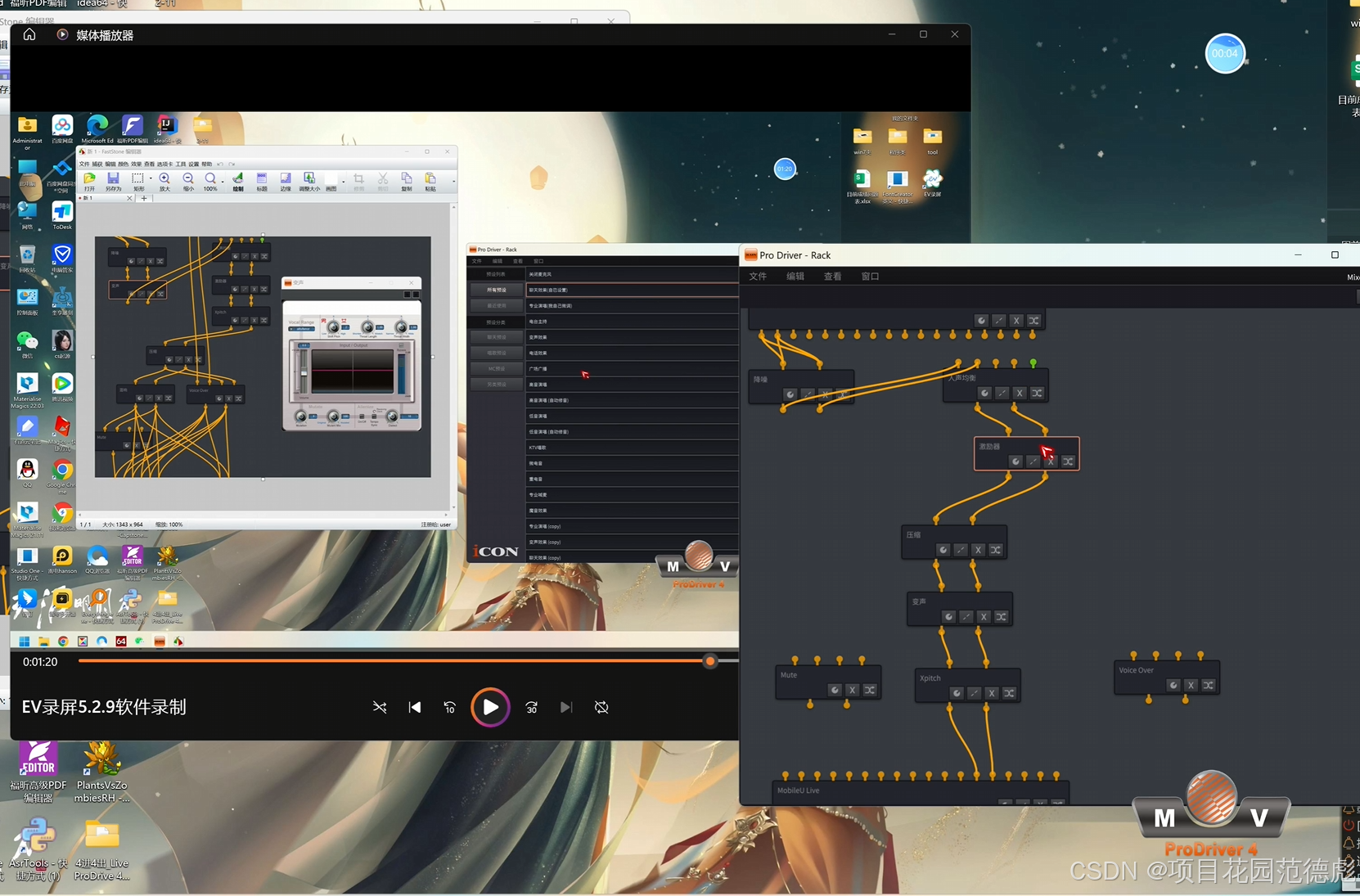This screenshot has width=1360, height=896.
Task: Click the 人声均衡 module's knob icon
Action: pos(984,393)
